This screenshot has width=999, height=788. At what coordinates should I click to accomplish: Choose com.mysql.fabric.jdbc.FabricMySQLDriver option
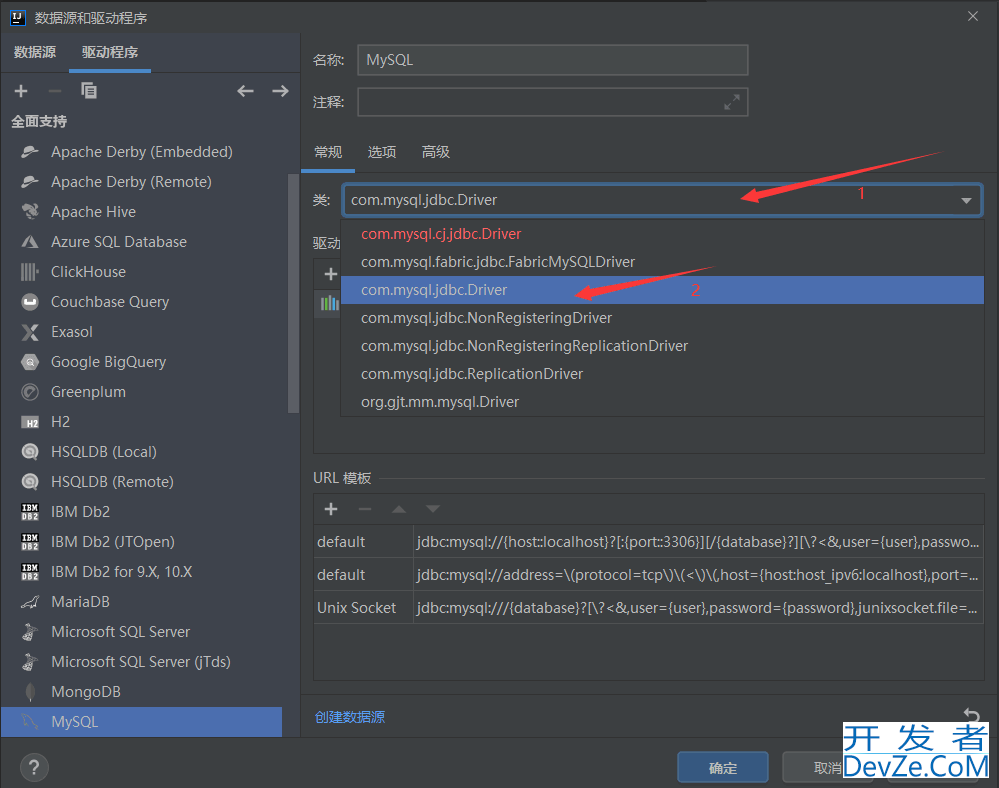pyautogui.click(x=663, y=262)
